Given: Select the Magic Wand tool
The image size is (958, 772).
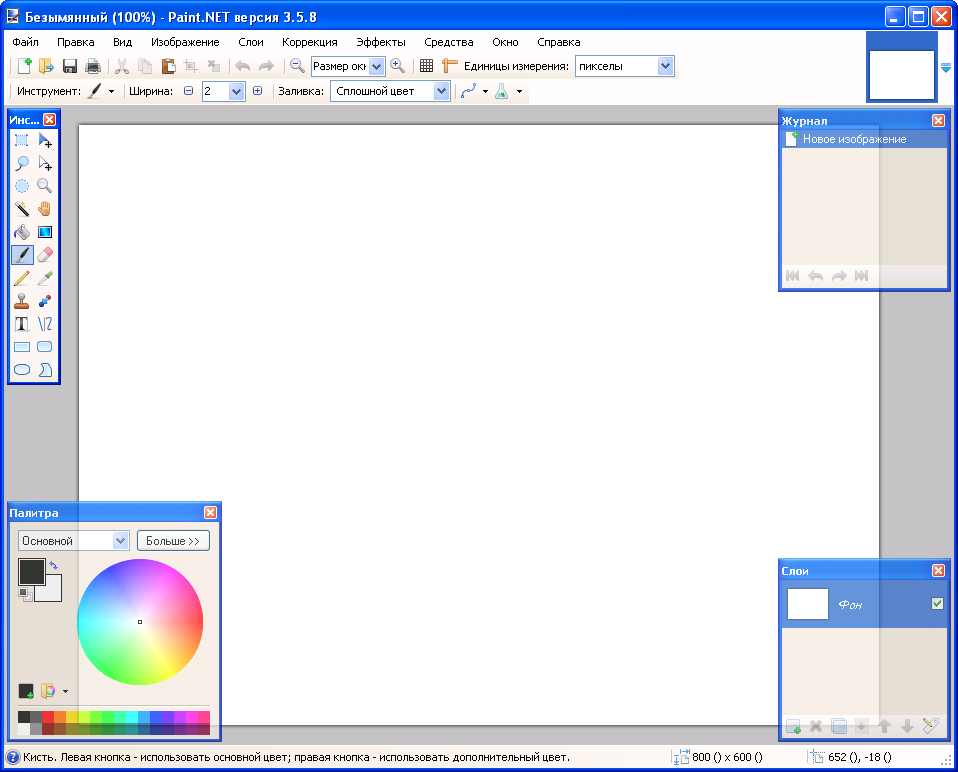Looking at the screenshot, I should click(22, 209).
